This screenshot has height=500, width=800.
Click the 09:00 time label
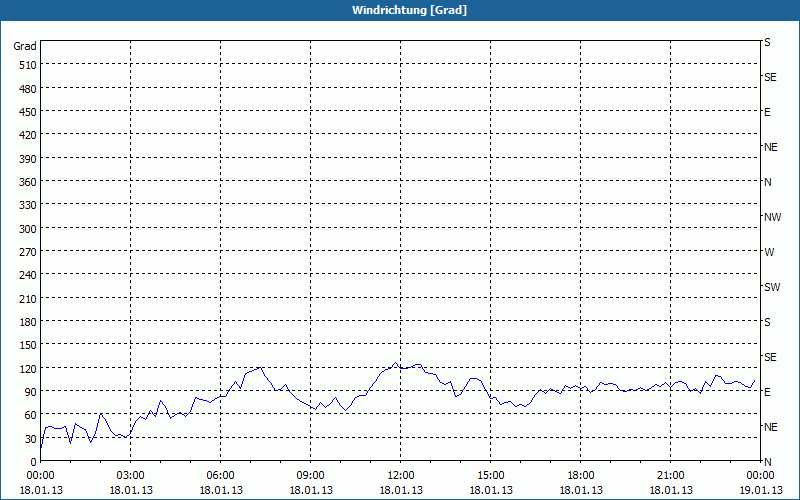pyautogui.click(x=311, y=476)
